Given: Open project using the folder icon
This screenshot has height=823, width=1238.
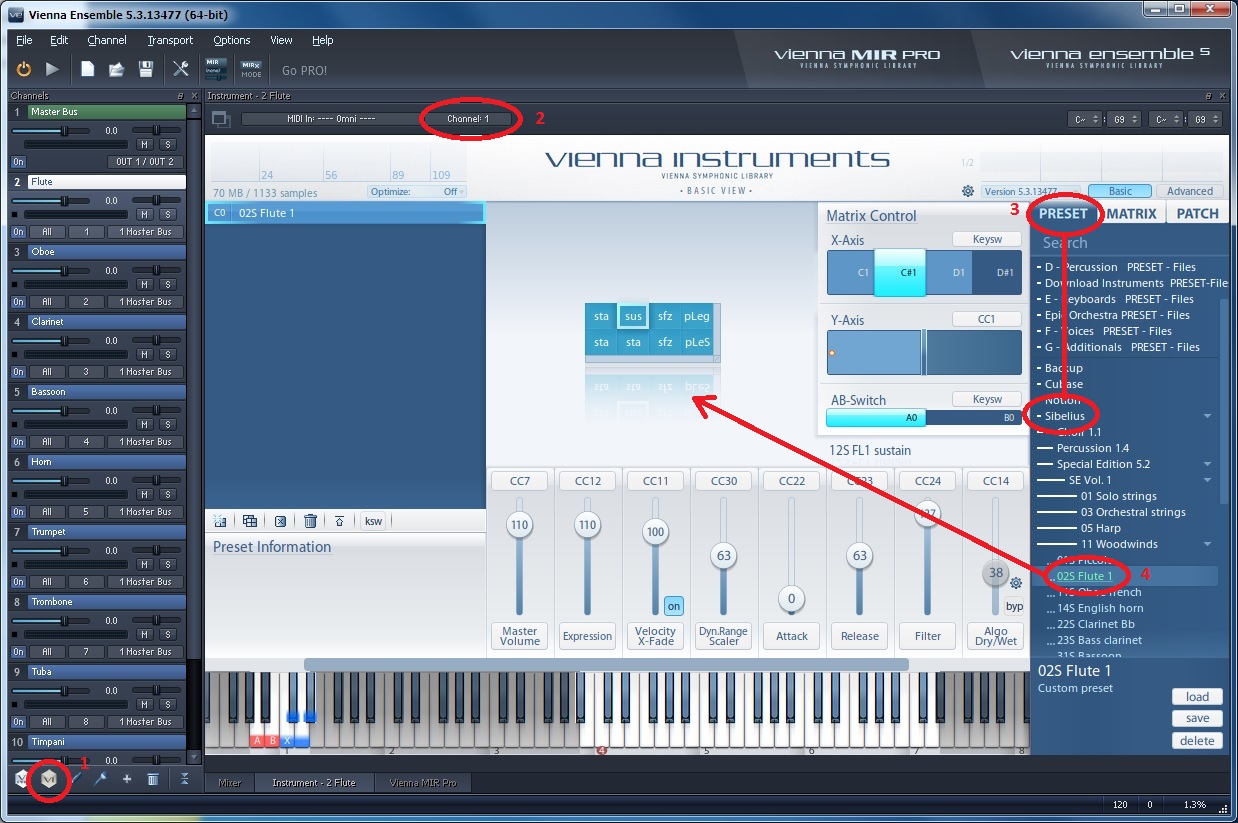Looking at the screenshot, I should 117,69.
